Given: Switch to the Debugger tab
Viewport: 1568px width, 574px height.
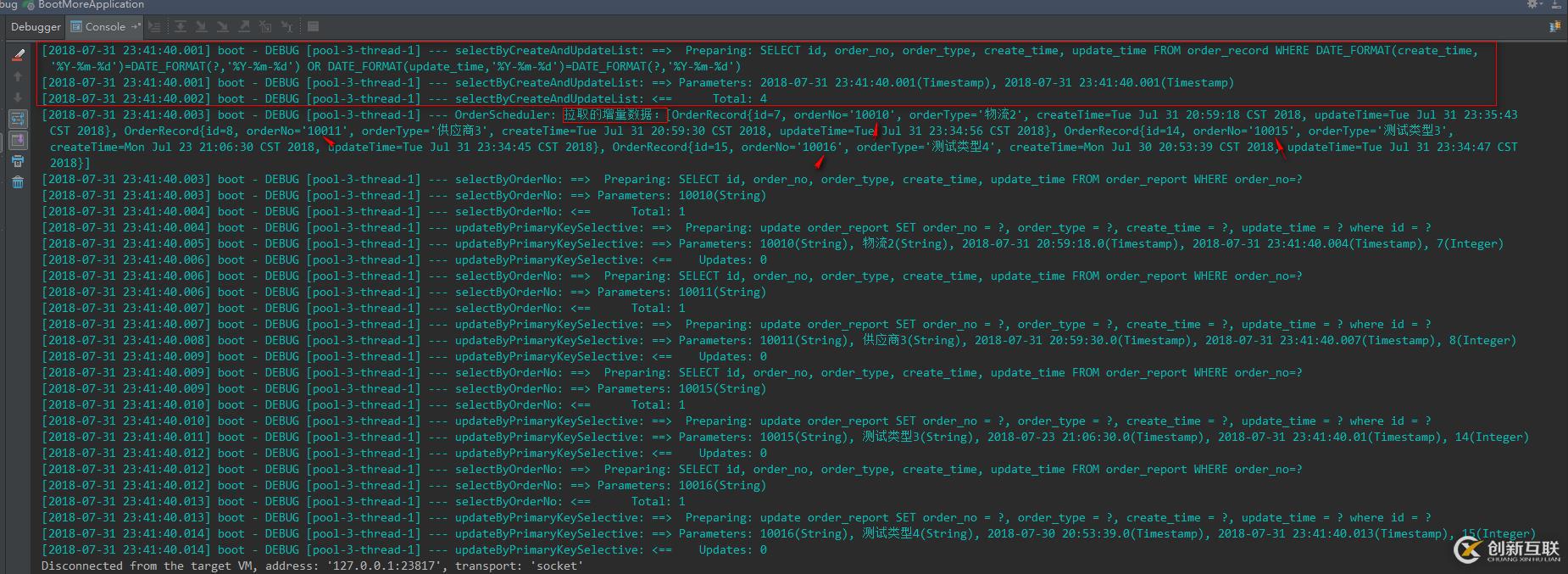Looking at the screenshot, I should click(36, 27).
